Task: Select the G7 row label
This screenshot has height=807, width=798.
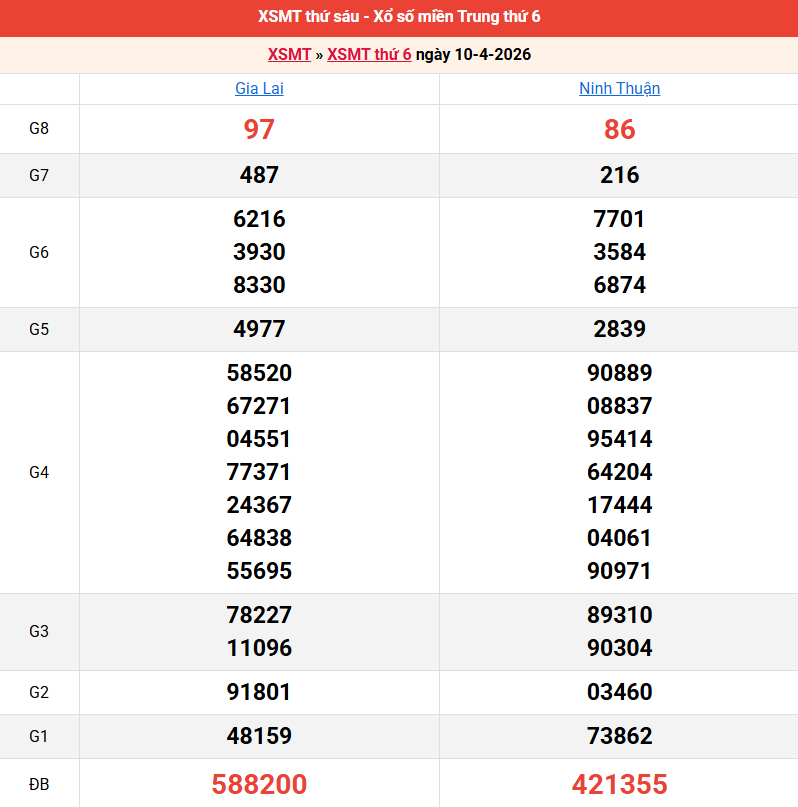Action: pos(39,175)
